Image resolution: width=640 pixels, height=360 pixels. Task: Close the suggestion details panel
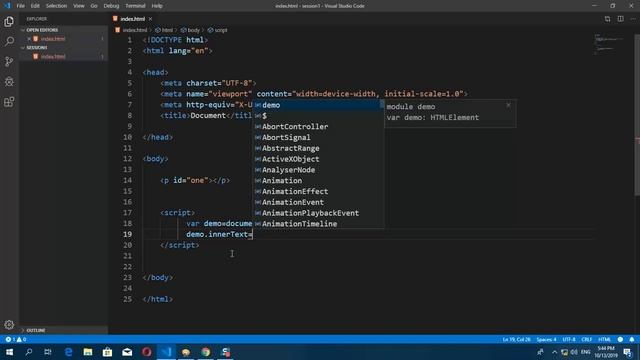coord(508,105)
